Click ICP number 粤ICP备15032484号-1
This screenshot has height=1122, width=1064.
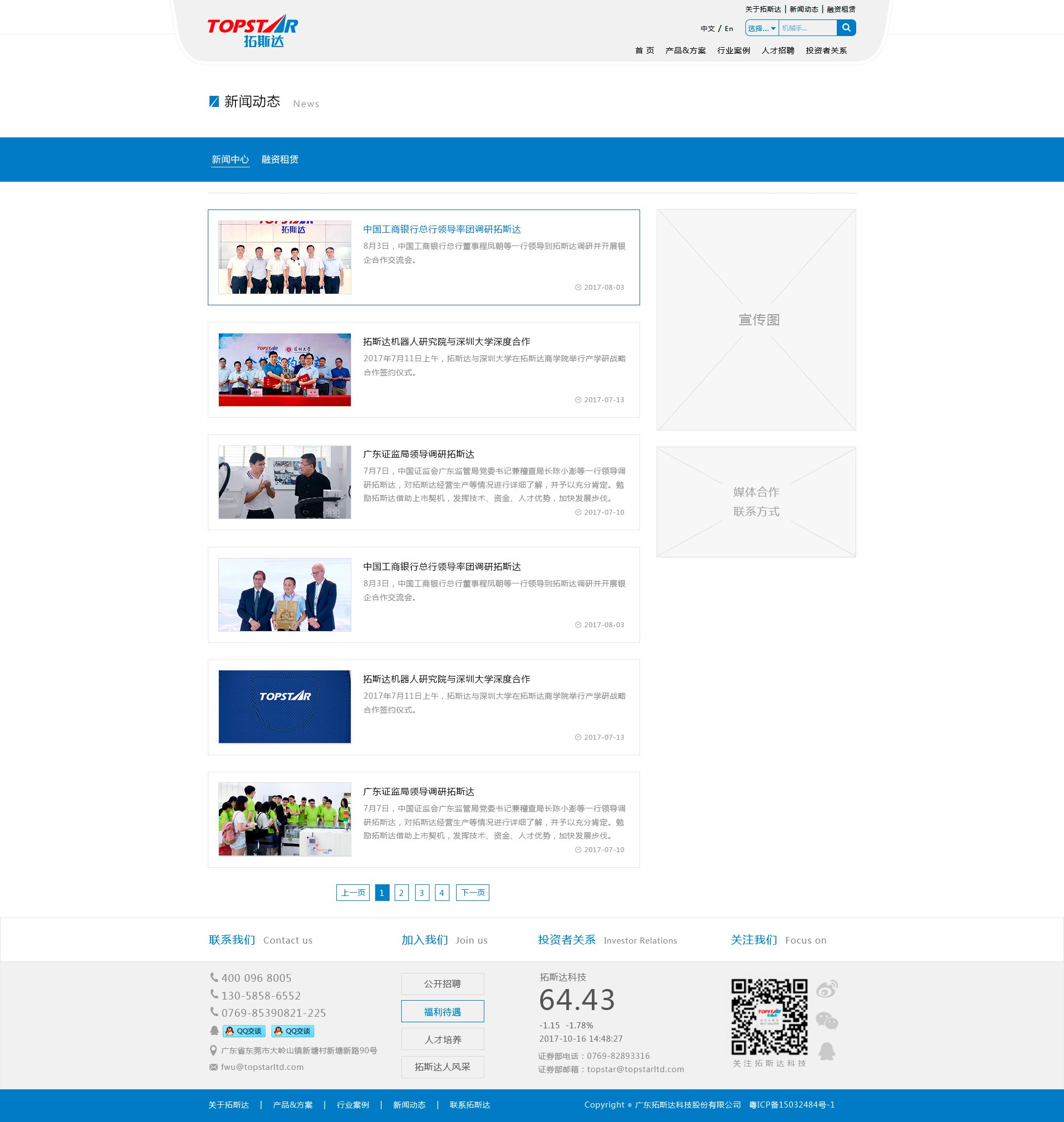(x=792, y=1104)
